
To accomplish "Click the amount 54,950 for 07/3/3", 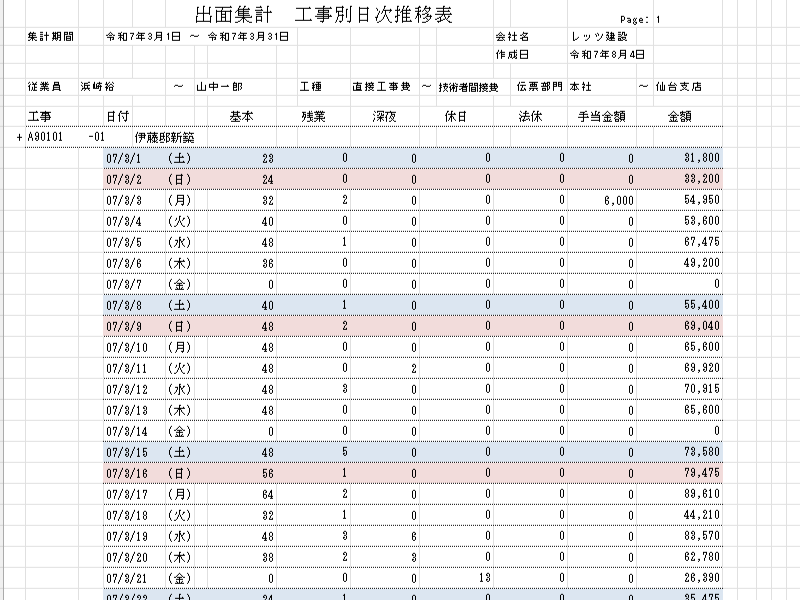I will [702, 200].
